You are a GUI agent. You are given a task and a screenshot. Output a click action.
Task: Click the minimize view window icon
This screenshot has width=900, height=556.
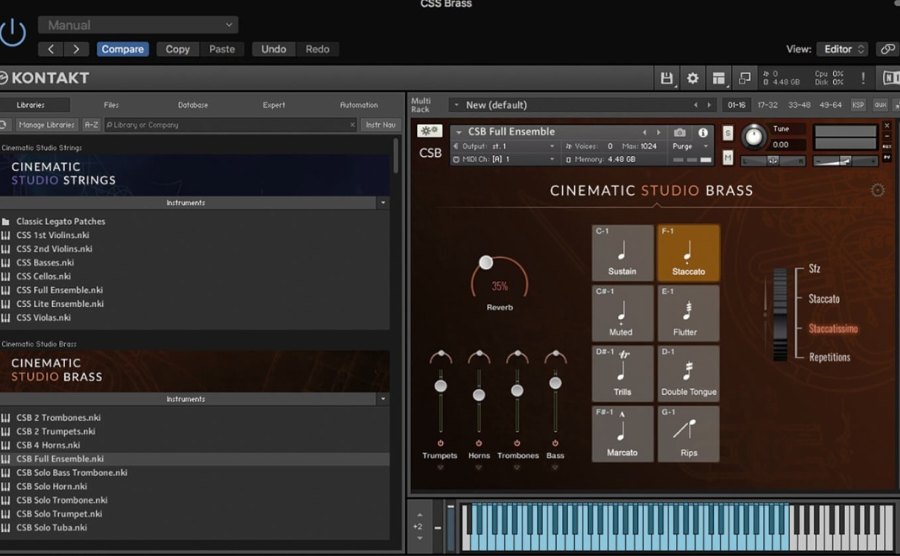tap(744, 78)
